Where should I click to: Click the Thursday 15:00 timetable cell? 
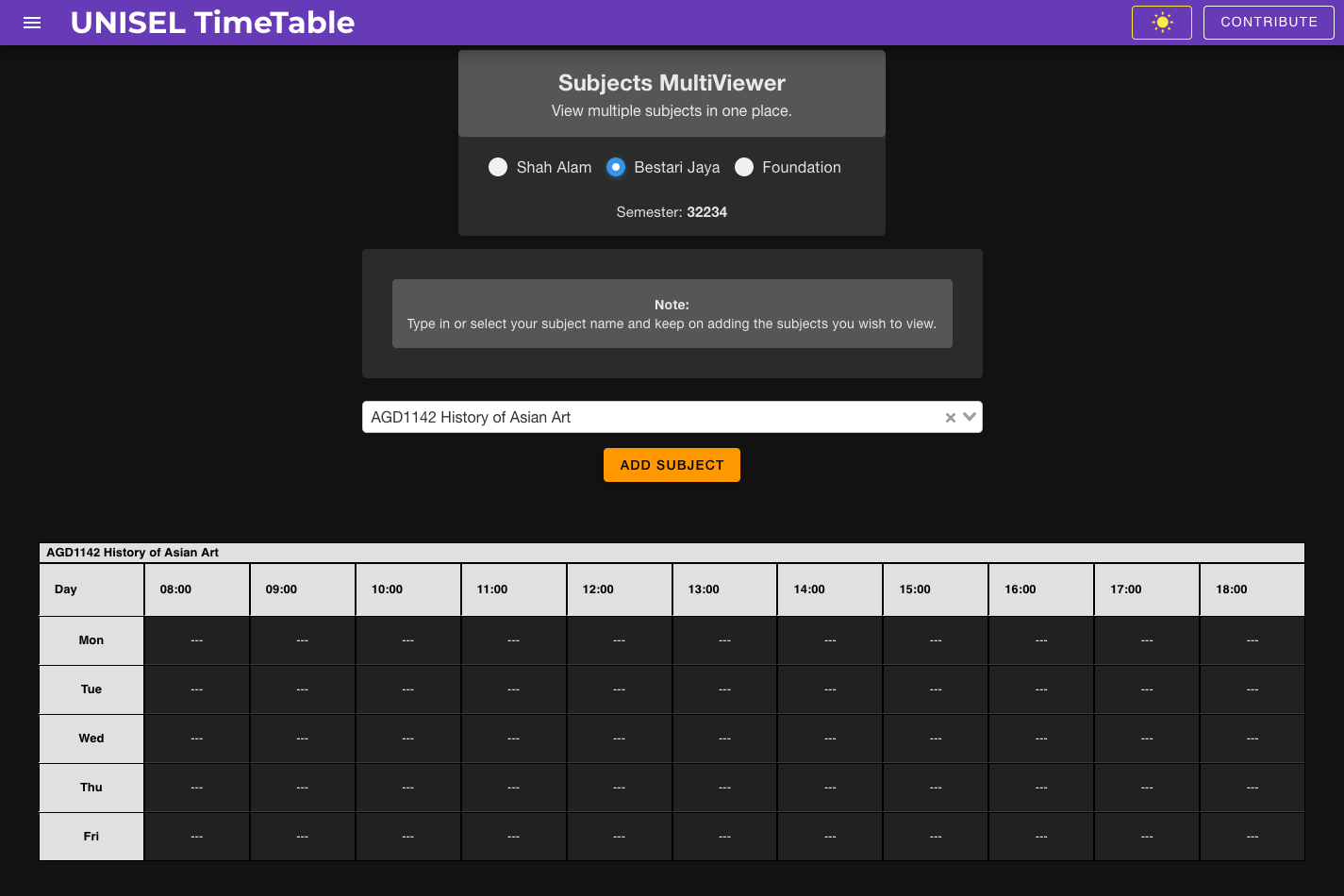pyautogui.click(x=936, y=788)
